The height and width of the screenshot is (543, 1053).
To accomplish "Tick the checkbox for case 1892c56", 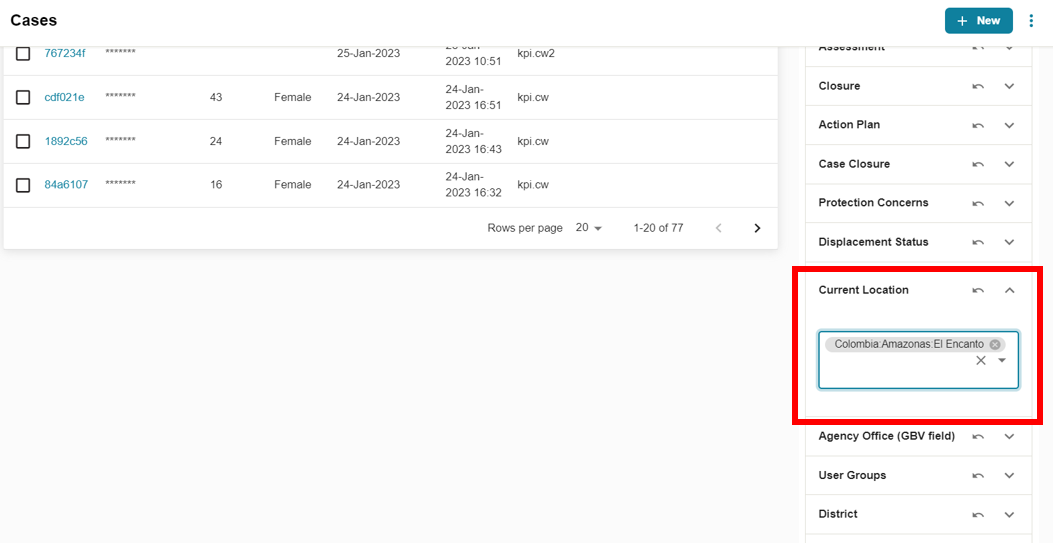I will [23, 141].
